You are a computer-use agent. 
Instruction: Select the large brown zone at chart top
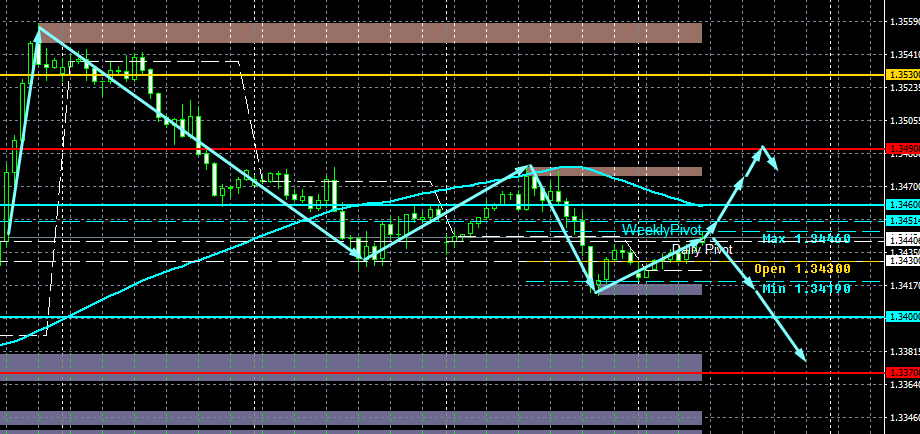click(370, 33)
